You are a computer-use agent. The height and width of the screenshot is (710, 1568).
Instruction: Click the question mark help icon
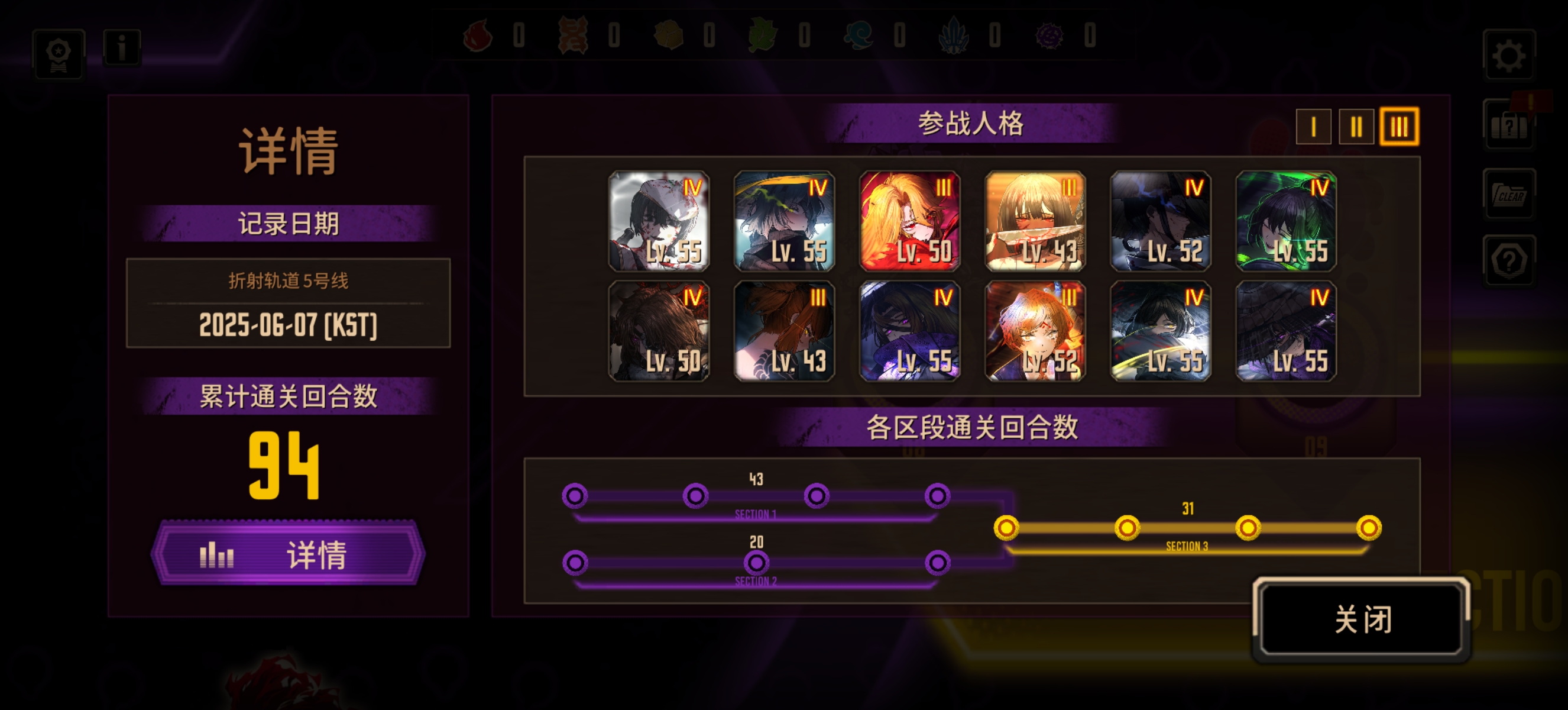1508,260
